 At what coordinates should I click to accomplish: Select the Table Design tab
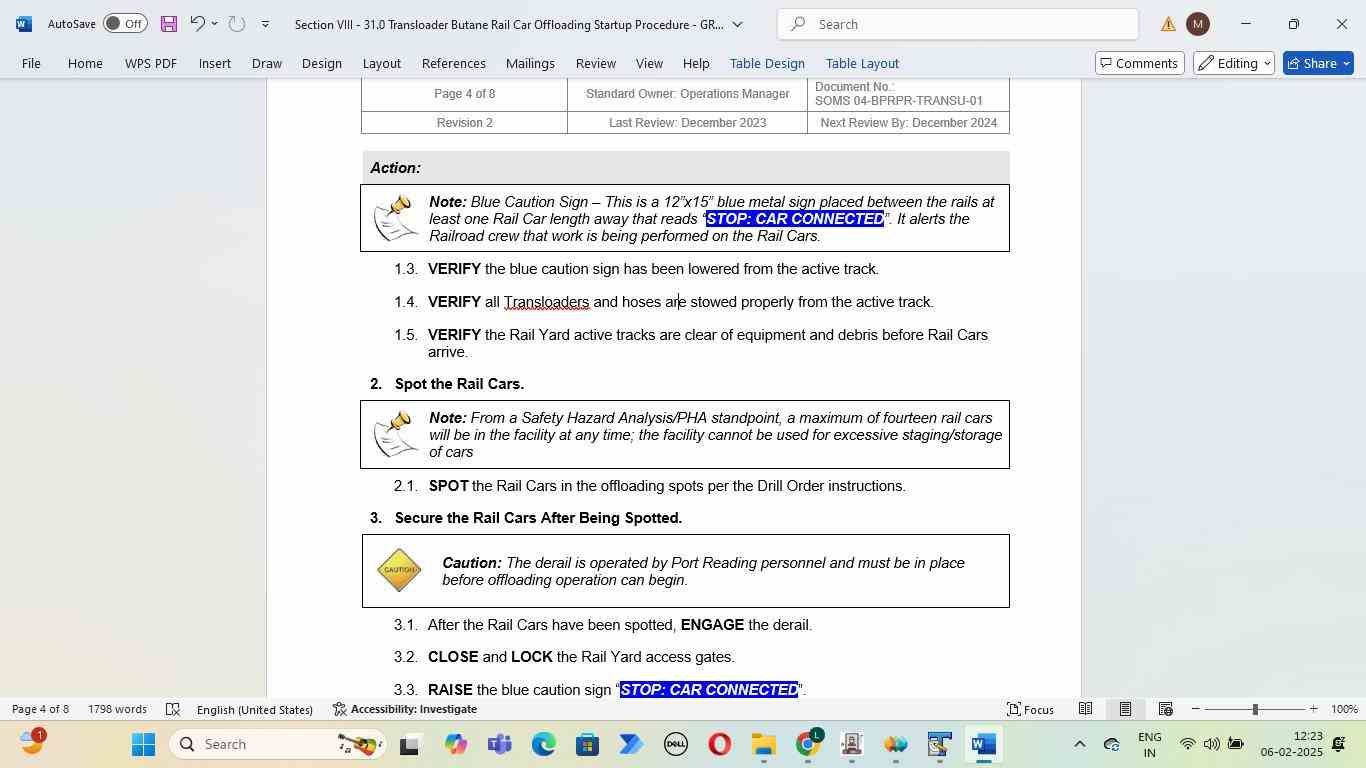click(767, 63)
